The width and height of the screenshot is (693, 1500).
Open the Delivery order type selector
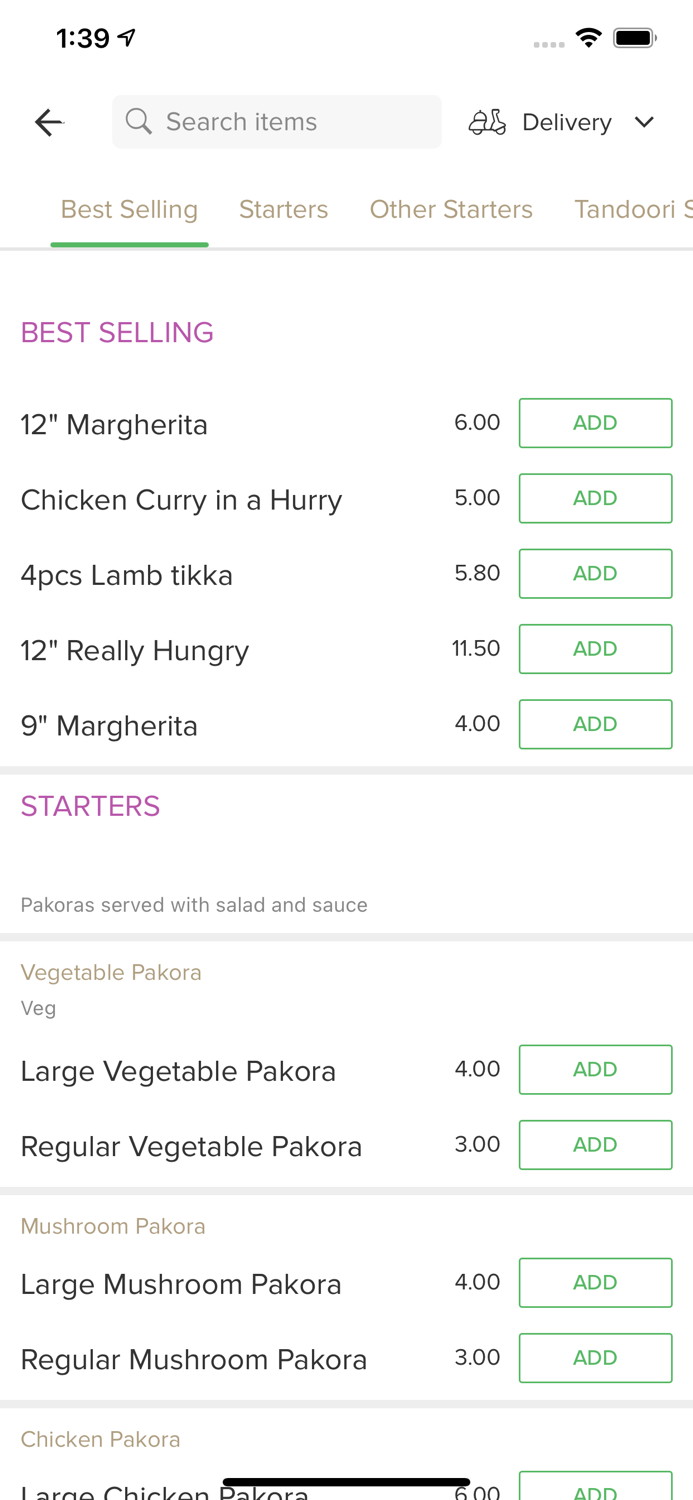tap(566, 122)
